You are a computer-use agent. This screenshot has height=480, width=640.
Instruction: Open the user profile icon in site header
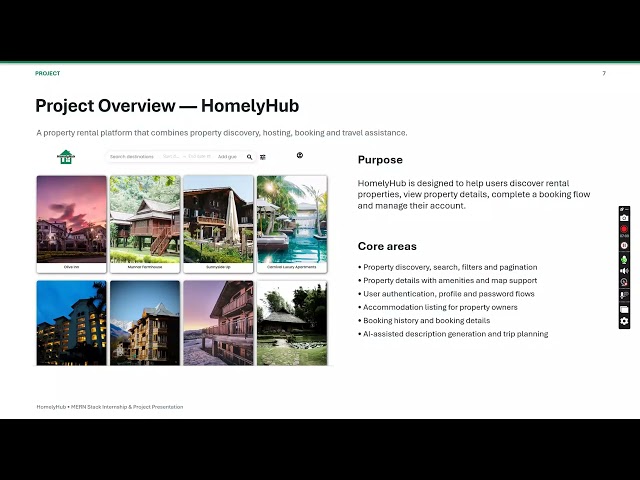pyautogui.click(x=300, y=155)
